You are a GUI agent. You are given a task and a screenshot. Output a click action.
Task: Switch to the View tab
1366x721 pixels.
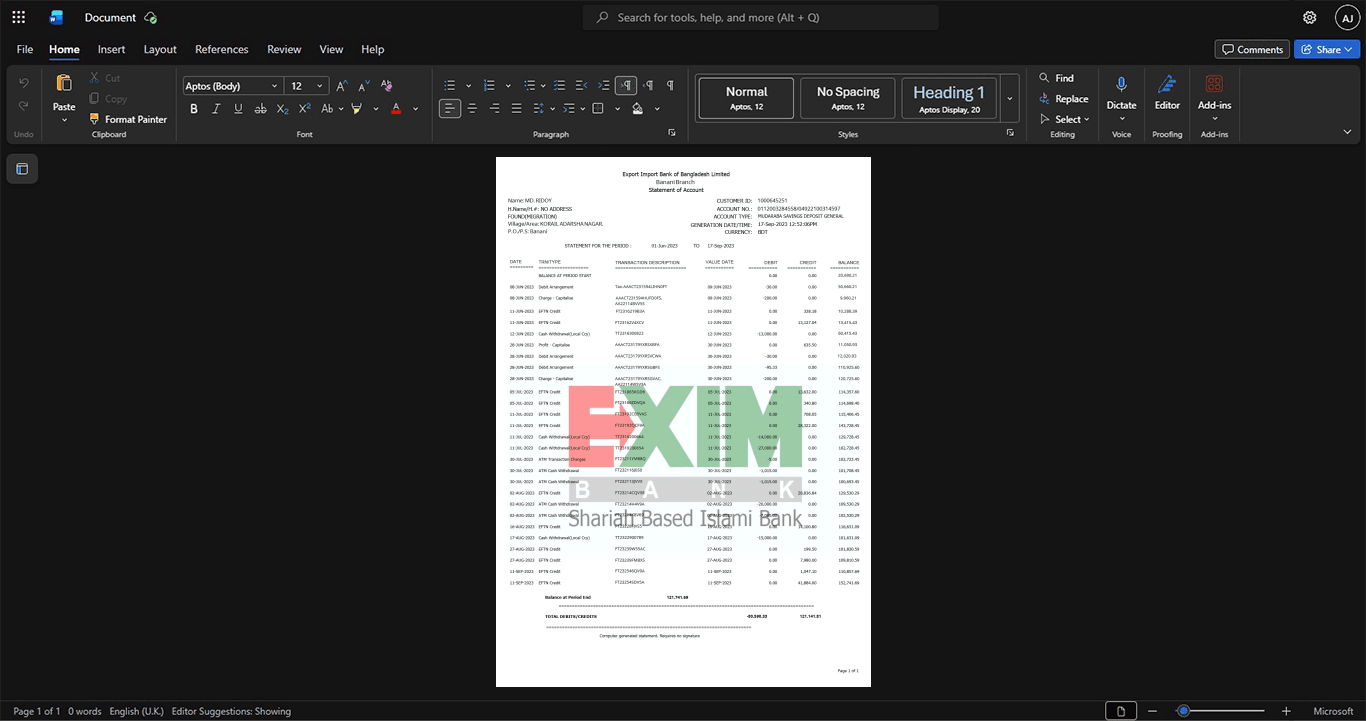(x=331, y=49)
